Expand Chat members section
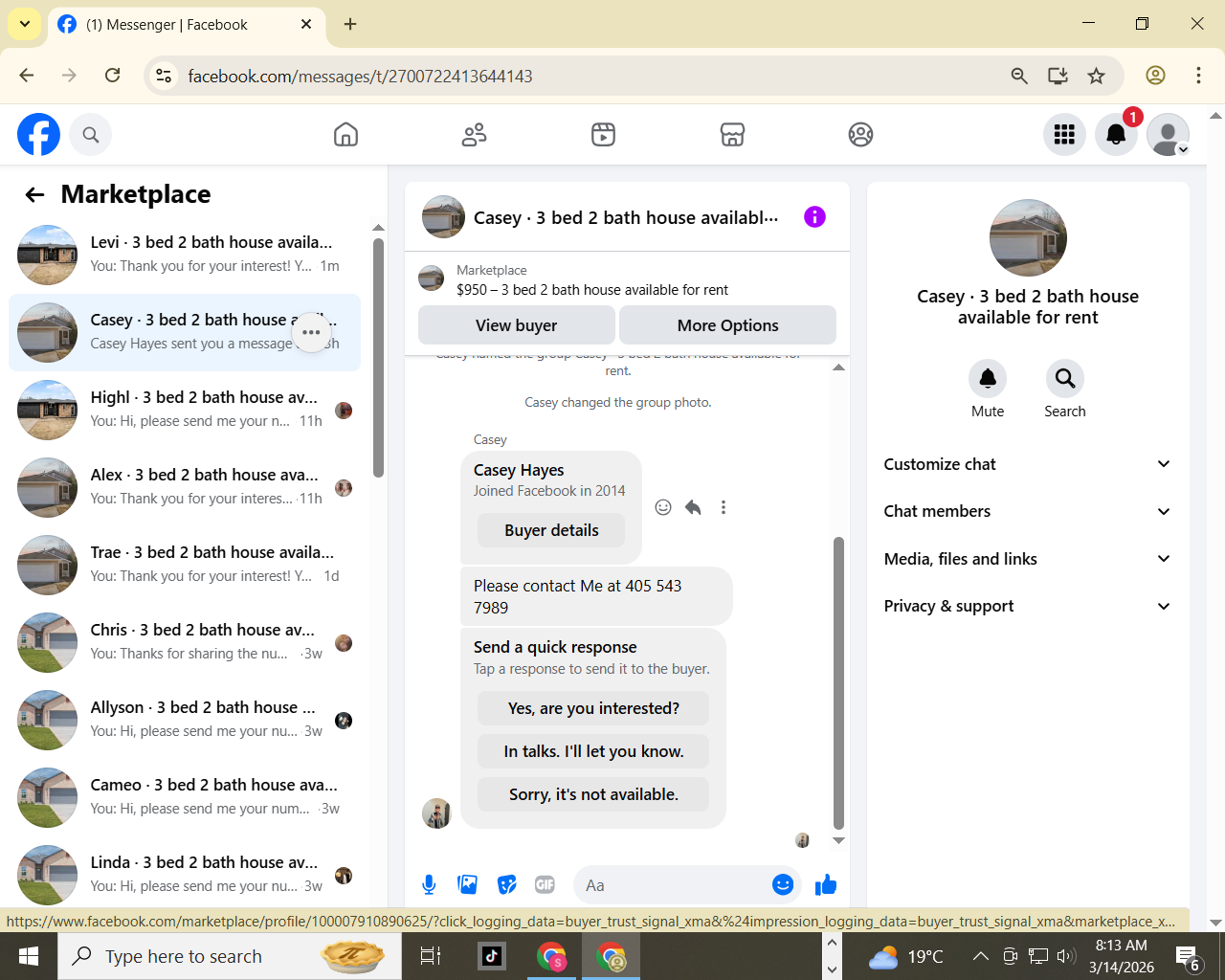This screenshot has width=1225, height=980. [1028, 511]
